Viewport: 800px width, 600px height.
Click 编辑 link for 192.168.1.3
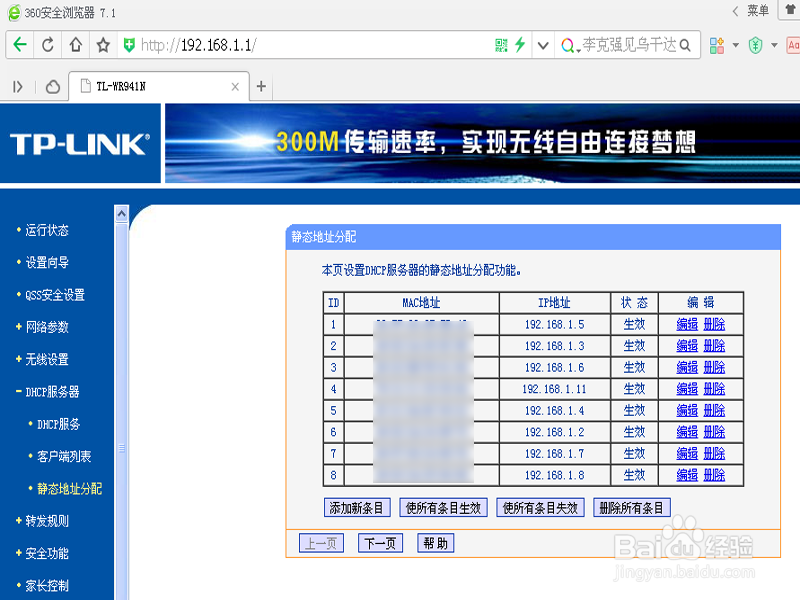point(687,346)
